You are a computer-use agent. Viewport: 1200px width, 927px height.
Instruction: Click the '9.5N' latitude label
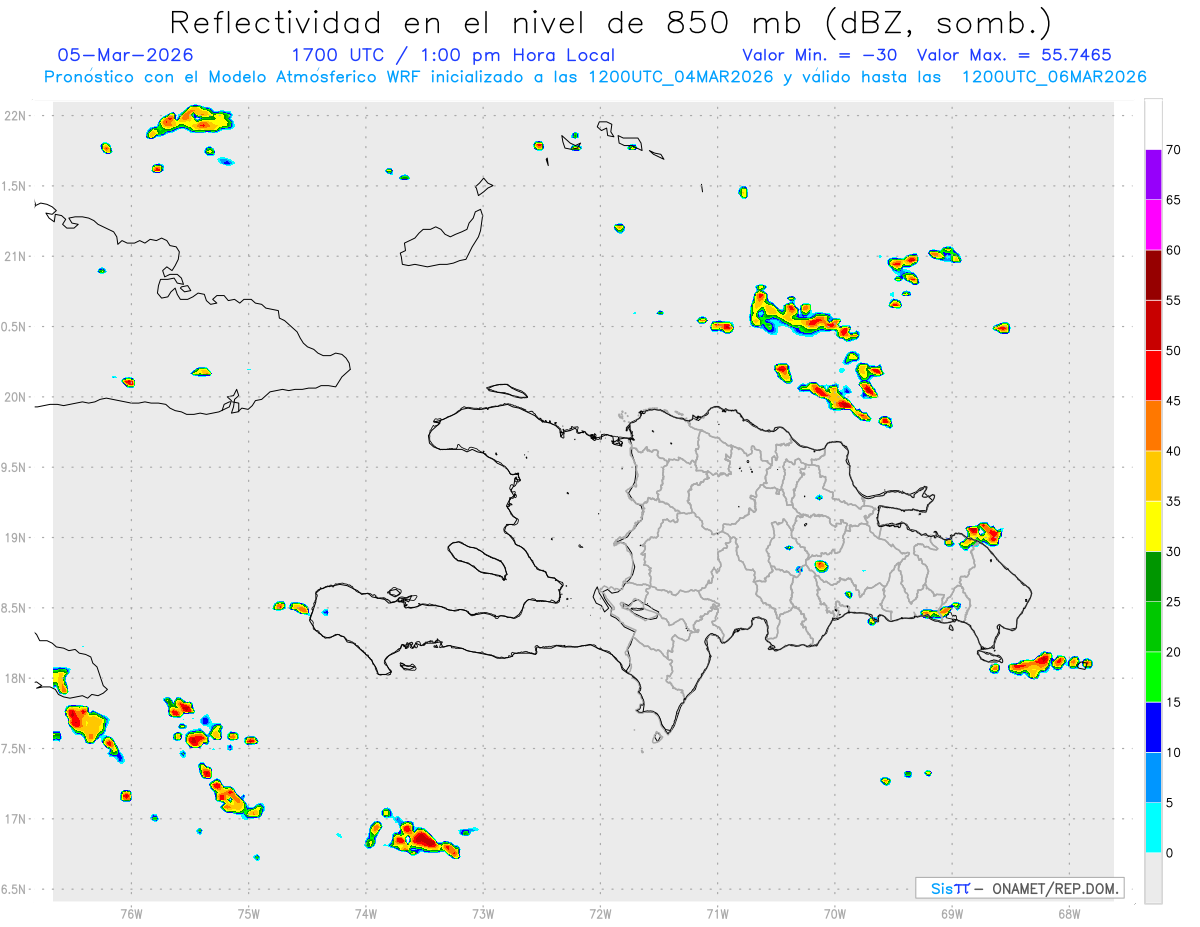(14, 468)
